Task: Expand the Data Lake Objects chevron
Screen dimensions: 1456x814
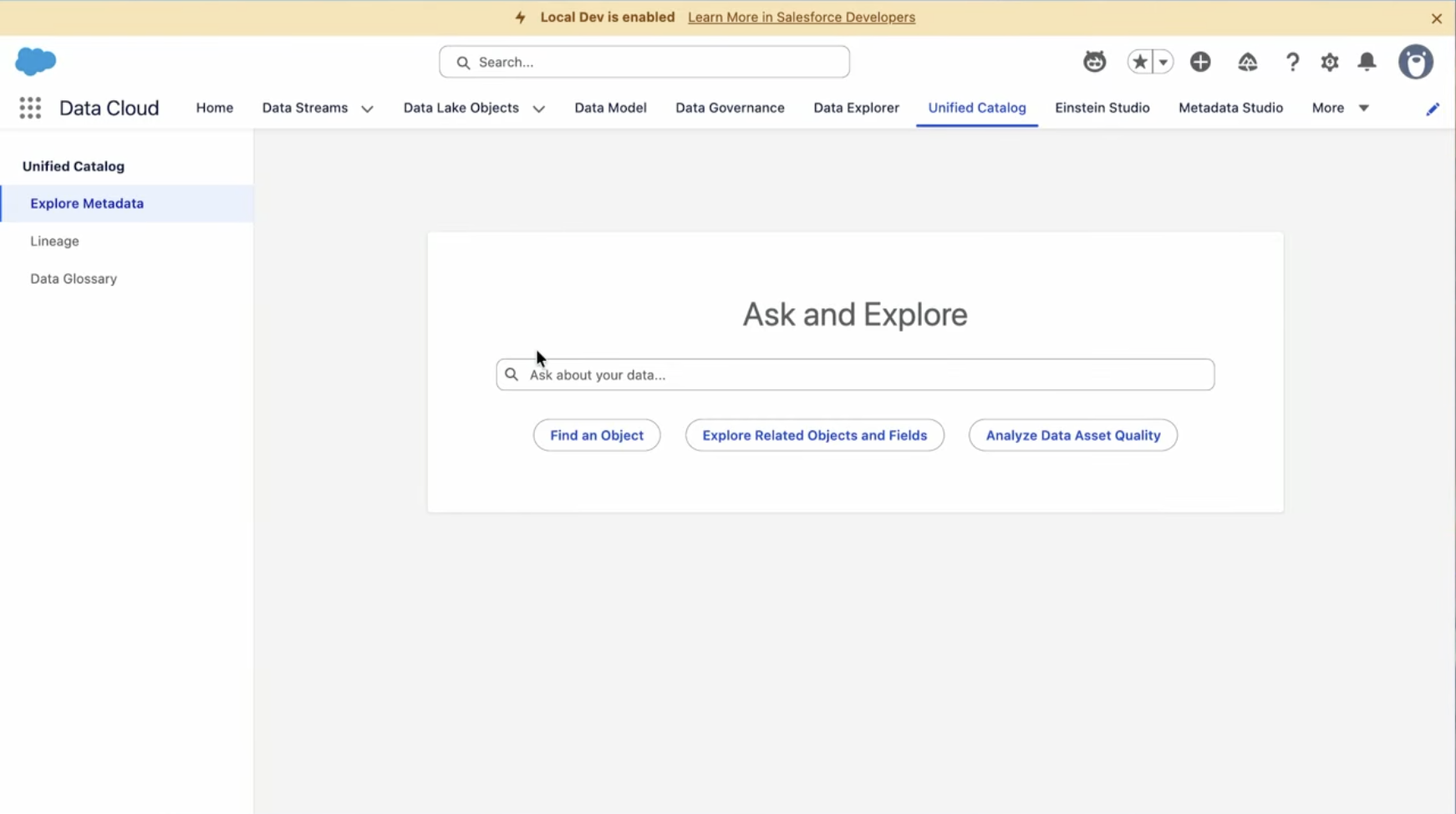Action: tap(539, 109)
